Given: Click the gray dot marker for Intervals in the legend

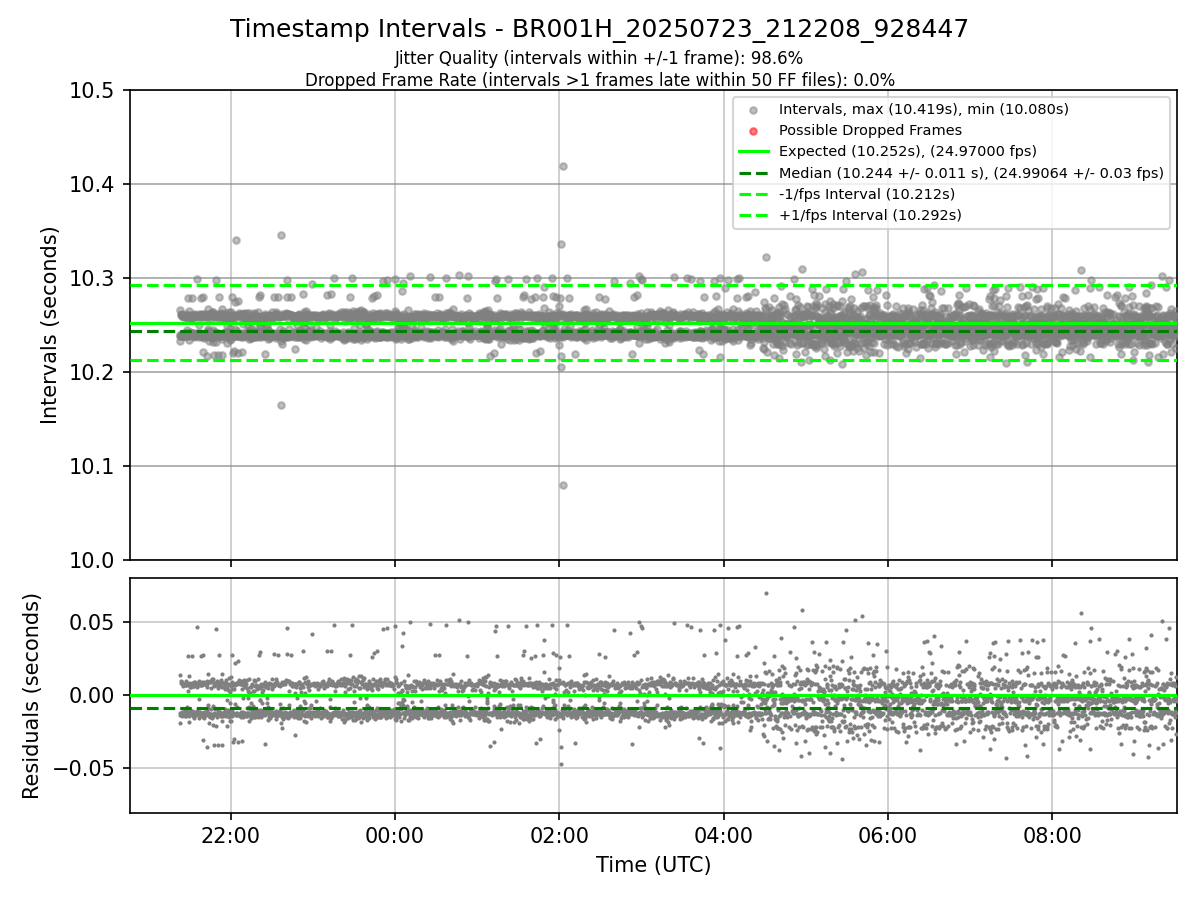Looking at the screenshot, I should pyautogui.click(x=754, y=110).
